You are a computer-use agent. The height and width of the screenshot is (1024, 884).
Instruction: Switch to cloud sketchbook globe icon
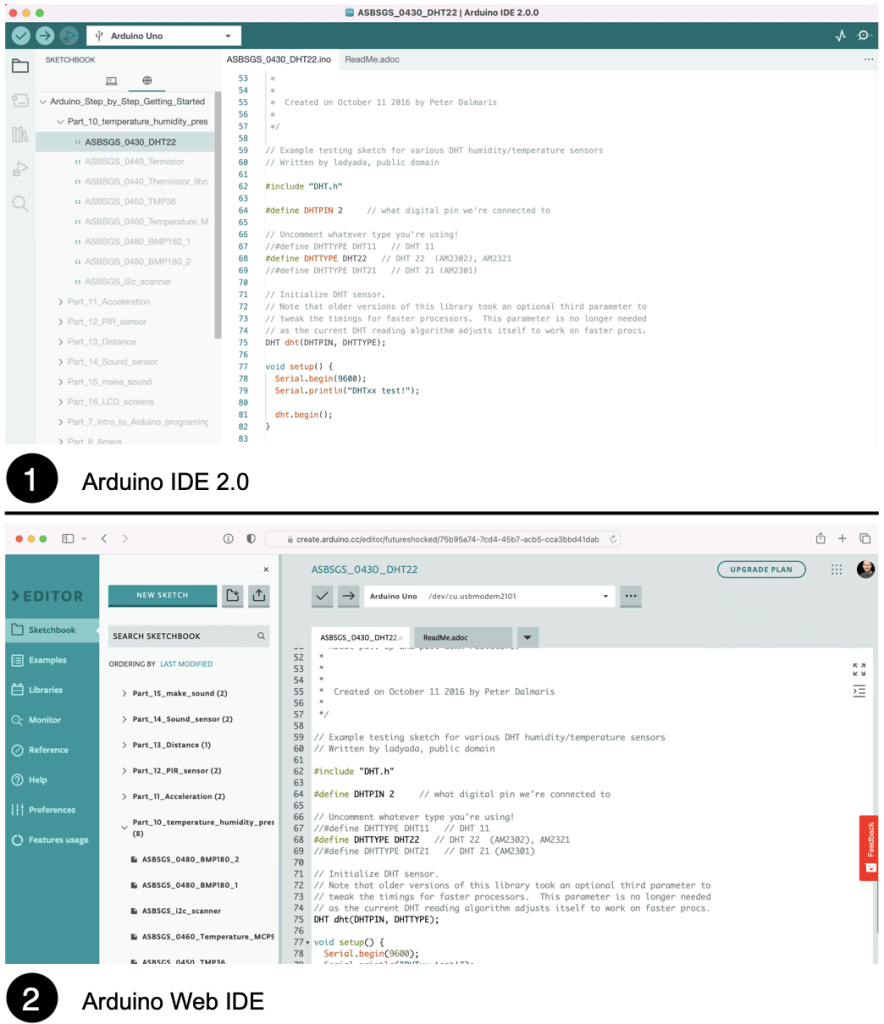click(x=148, y=80)
